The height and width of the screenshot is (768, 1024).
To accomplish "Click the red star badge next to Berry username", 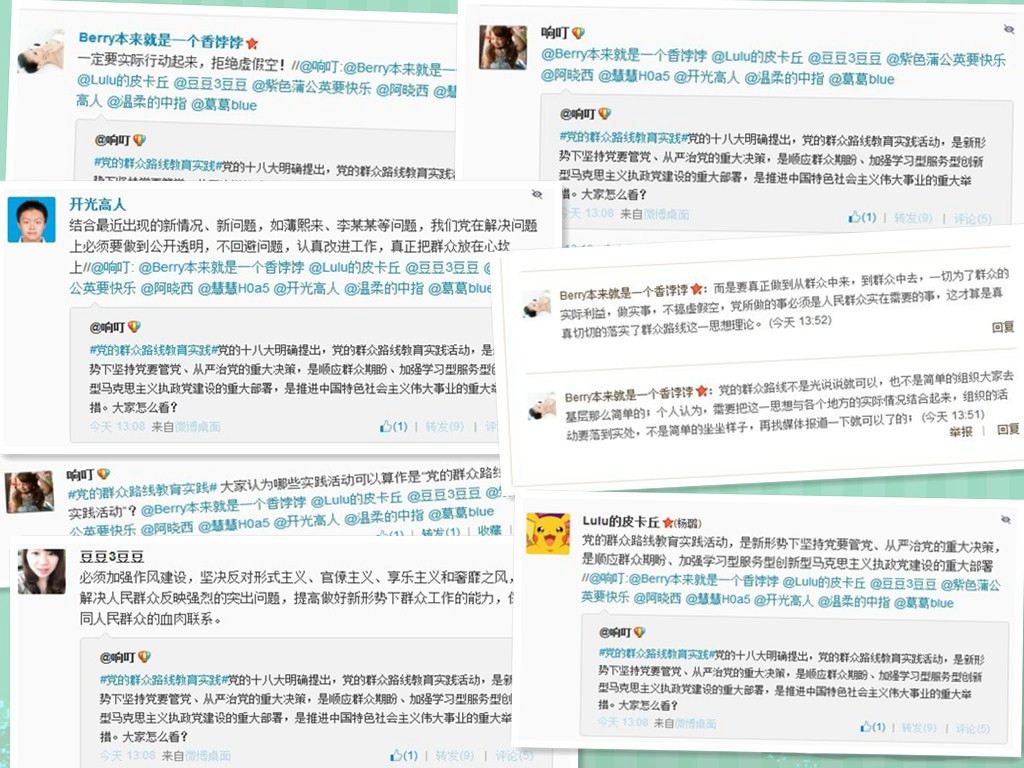I will pyautogui.click(x=253, y=43).
